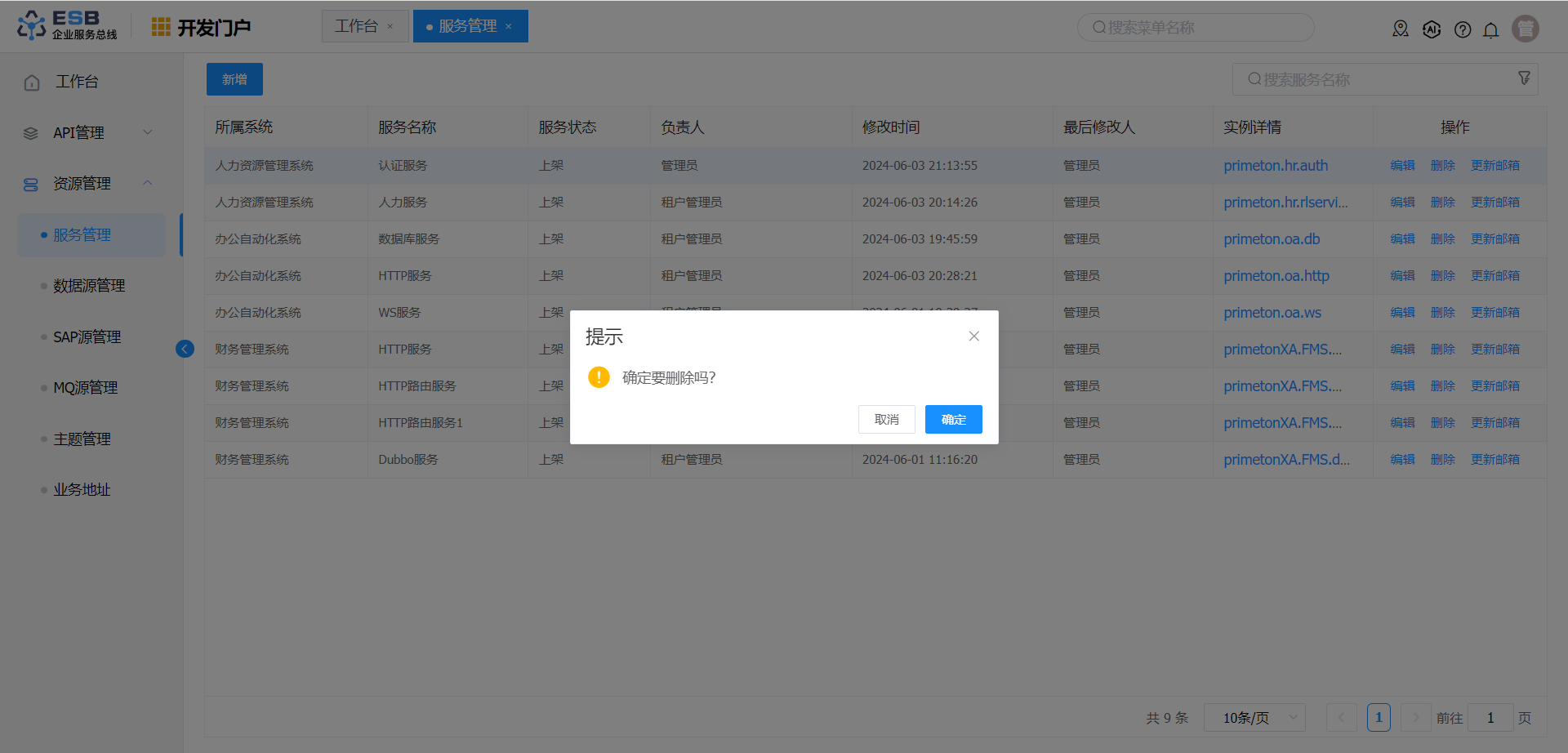This screenshot has width=1568, height=753.
Task: Click the location pin icon in header
Action: tap(1401, 29)
